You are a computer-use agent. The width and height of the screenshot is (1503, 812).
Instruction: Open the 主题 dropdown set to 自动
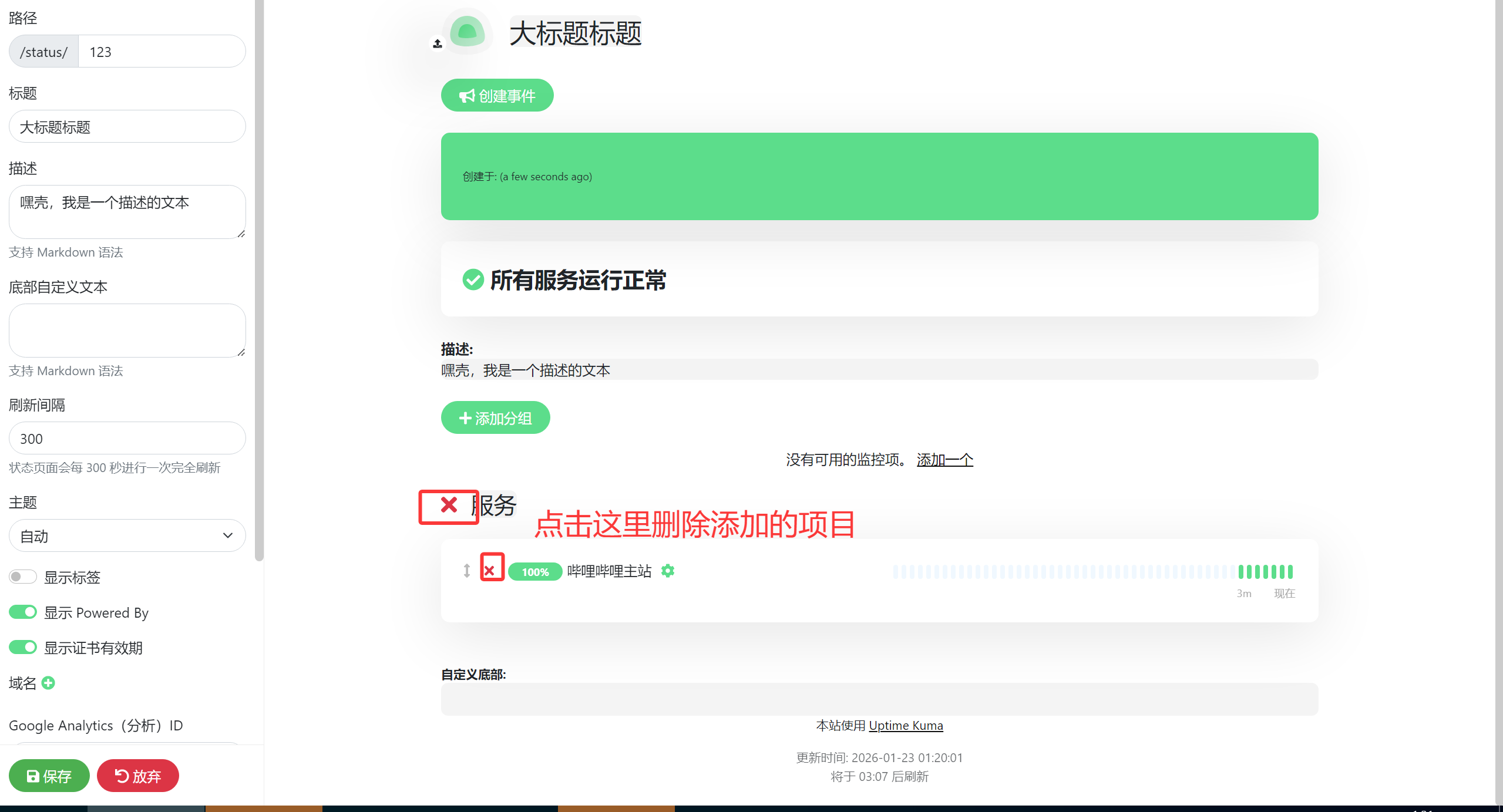pos(127,535)
